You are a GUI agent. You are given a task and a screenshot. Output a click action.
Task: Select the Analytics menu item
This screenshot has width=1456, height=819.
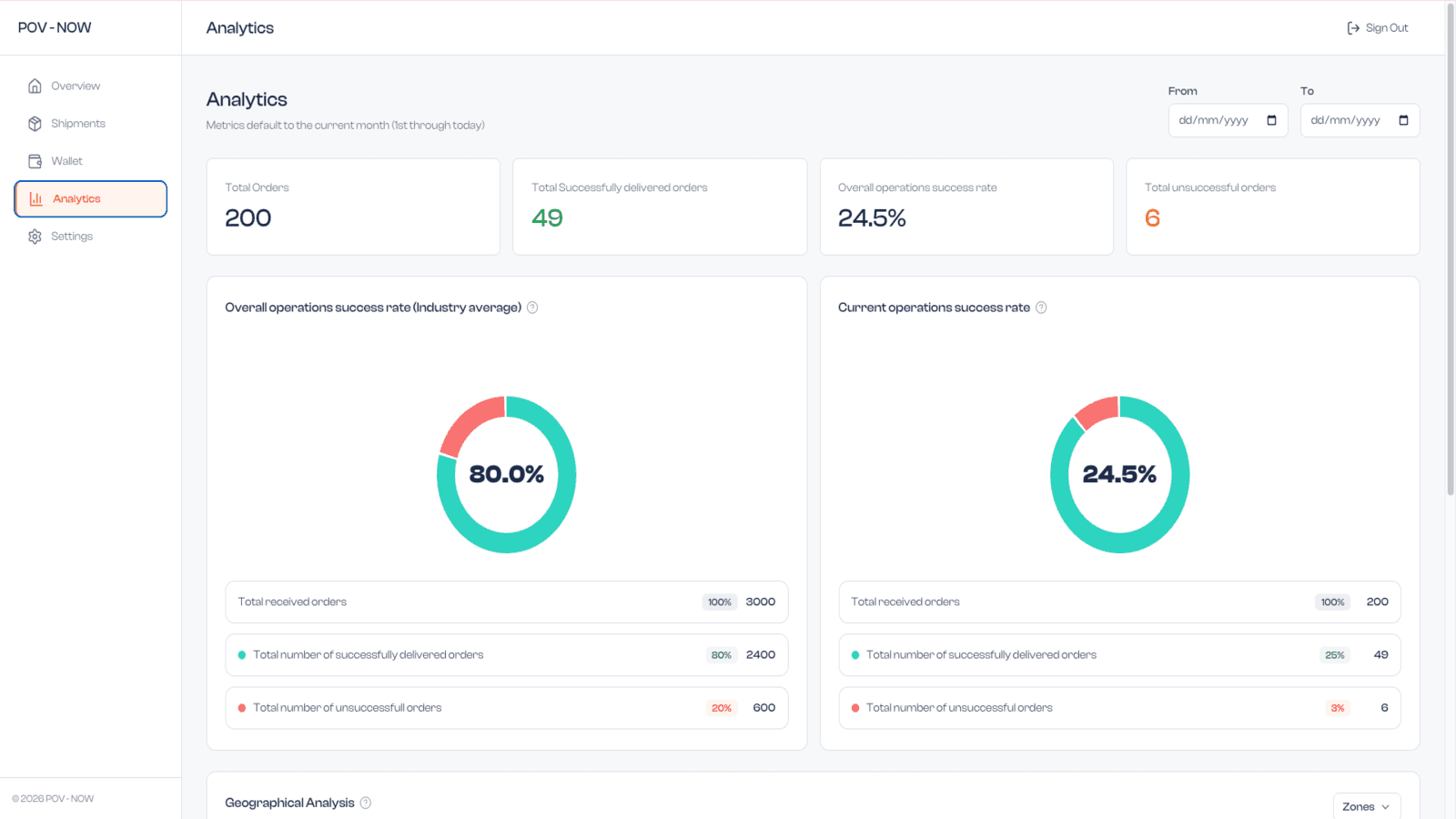click(91, 198)
